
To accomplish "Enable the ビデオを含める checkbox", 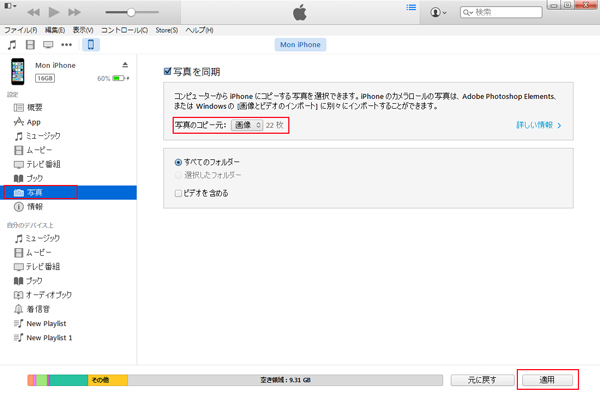I will tap(178, 193).
